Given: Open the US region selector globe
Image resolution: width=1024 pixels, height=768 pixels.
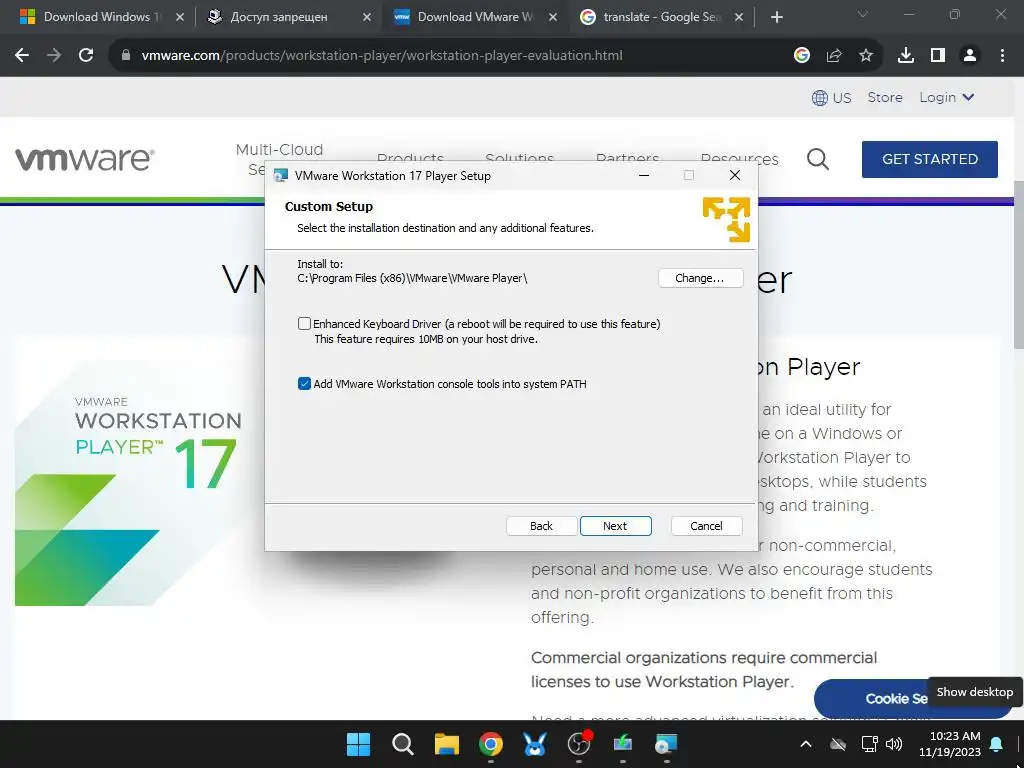Looking at the screenshot, I should click(x=831, y=98).
